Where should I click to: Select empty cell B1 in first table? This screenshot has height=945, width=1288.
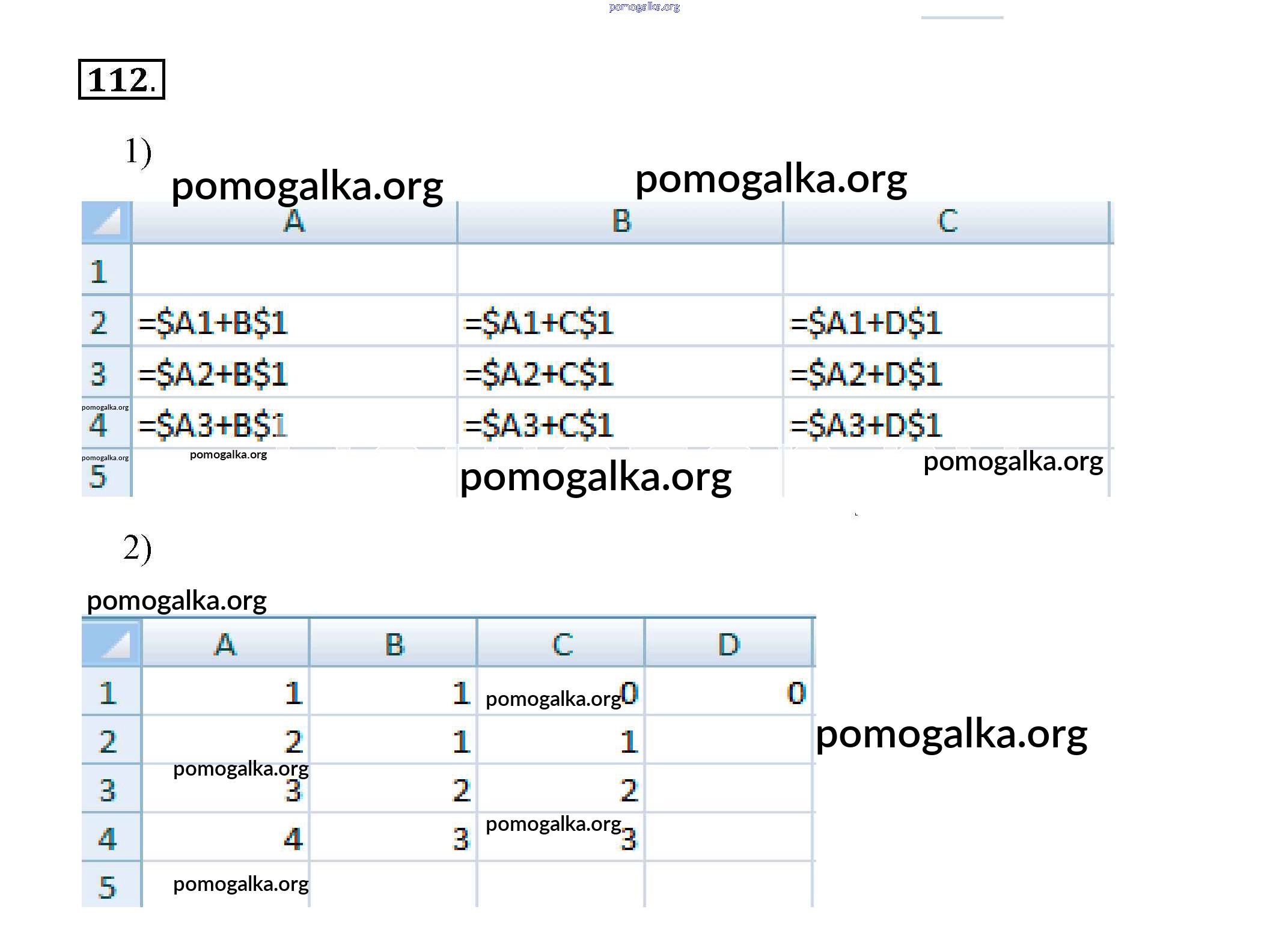620,270
